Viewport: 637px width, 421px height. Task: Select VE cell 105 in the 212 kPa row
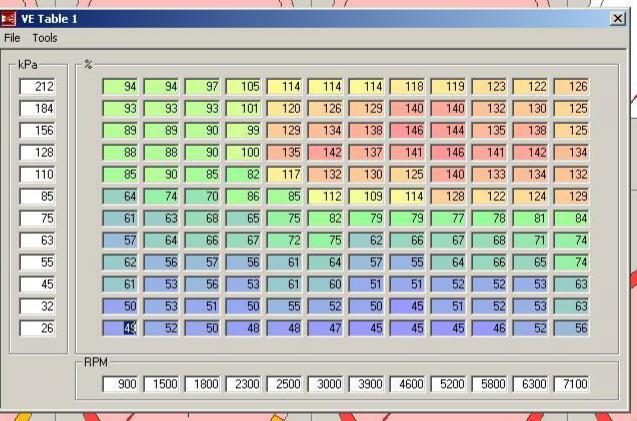tap(243, 87)
